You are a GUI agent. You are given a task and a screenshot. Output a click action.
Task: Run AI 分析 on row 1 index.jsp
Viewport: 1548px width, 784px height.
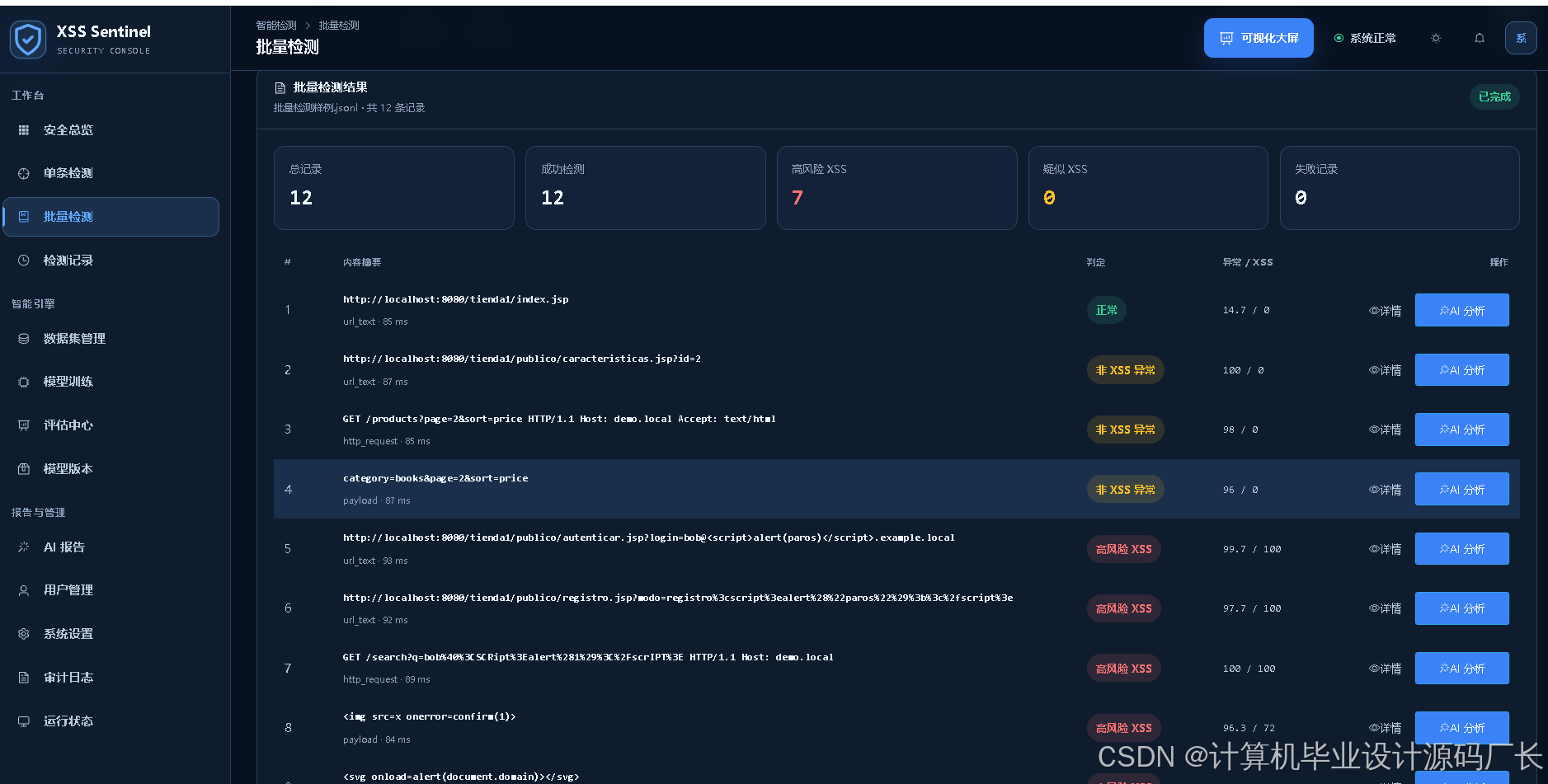tap(1462, 310)
